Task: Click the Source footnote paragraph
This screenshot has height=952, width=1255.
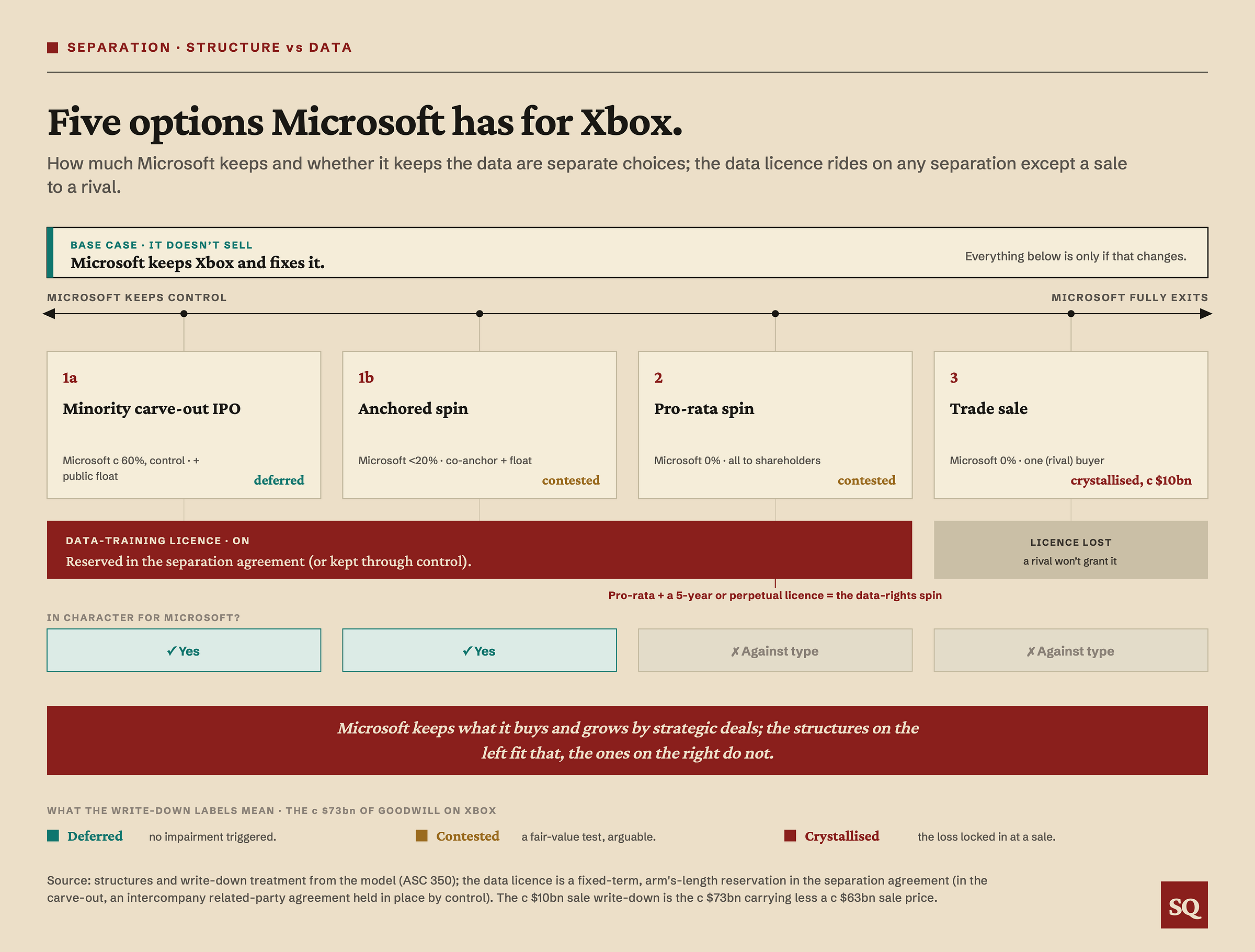Action: [x=517, y=889]
